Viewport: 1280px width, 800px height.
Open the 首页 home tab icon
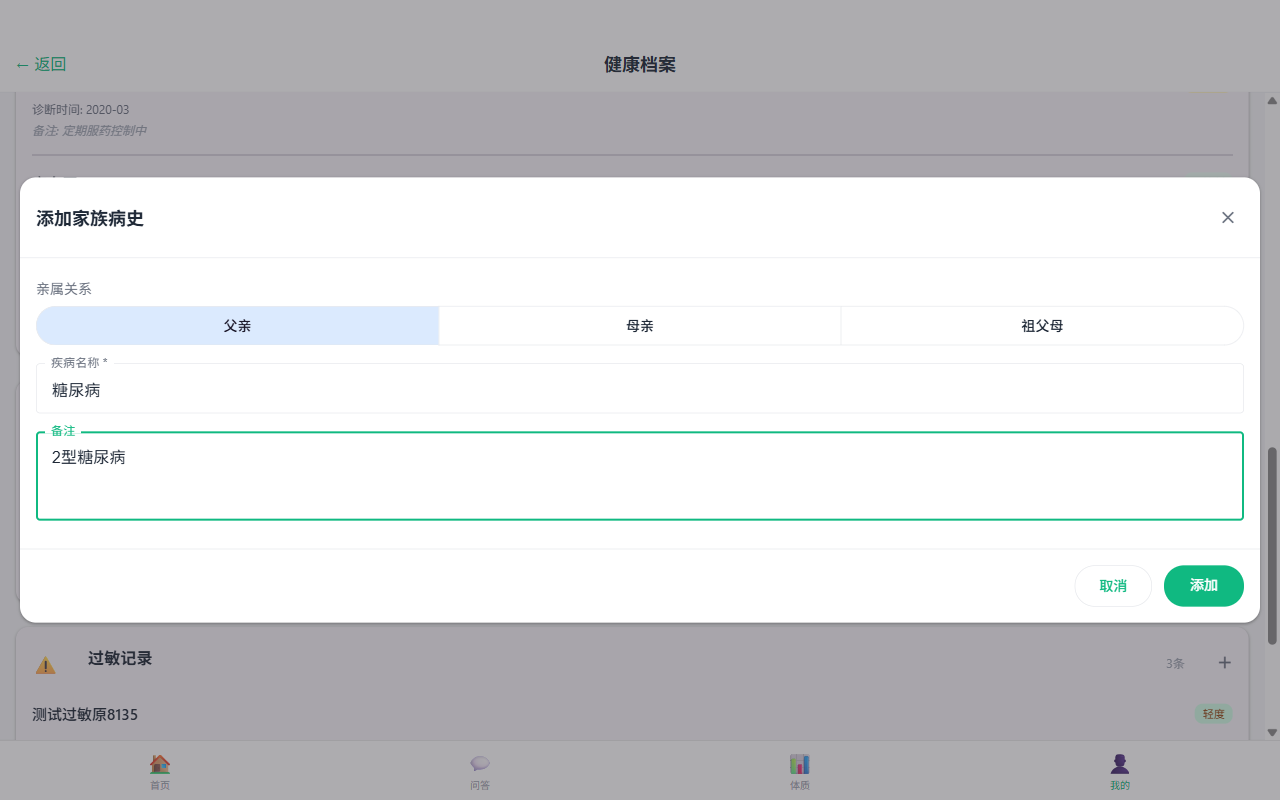[160, 764]
